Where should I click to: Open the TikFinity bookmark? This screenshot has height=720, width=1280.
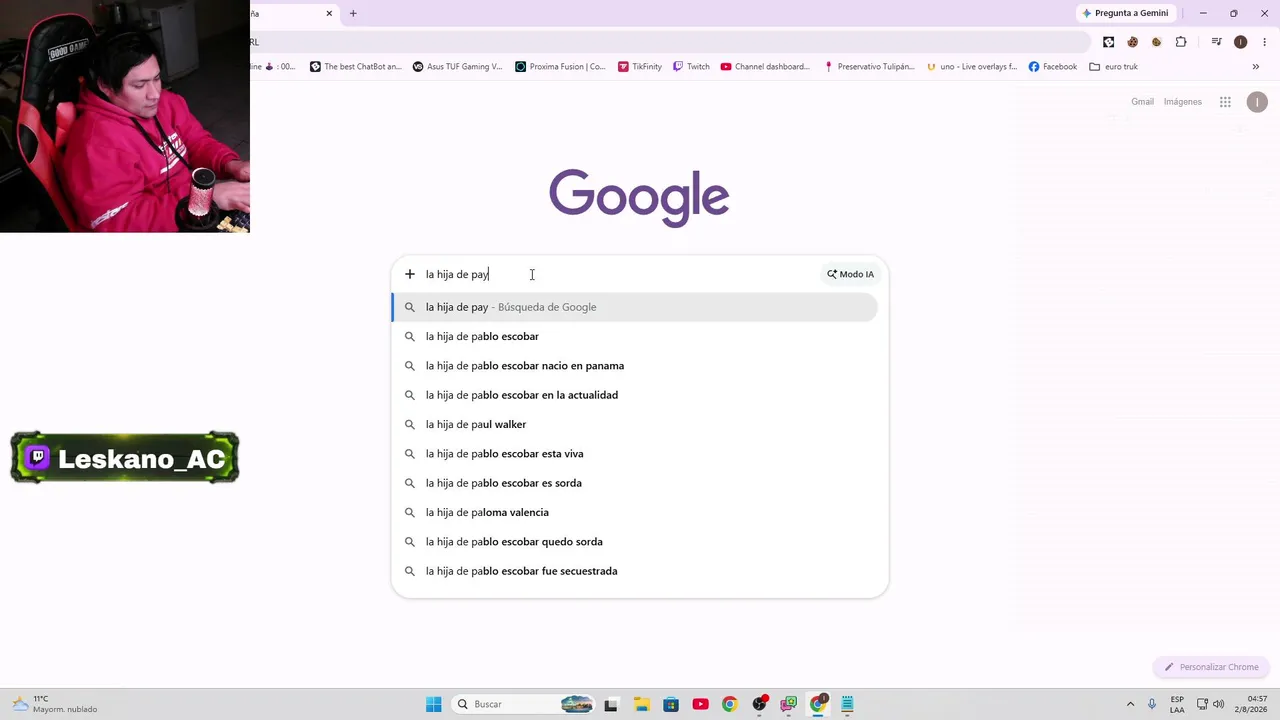(640, 67)
